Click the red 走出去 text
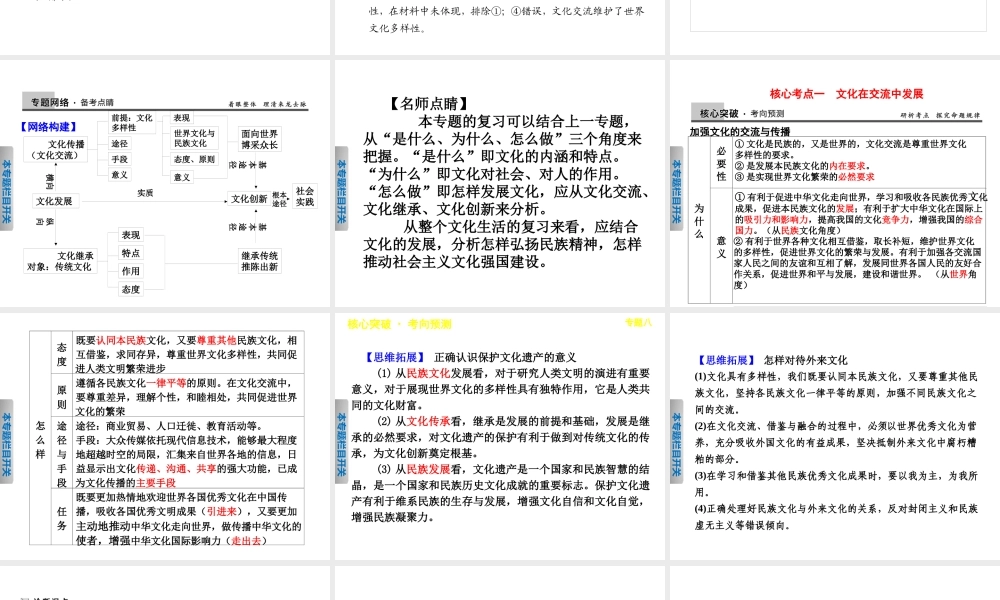 (x=246, y=541)
